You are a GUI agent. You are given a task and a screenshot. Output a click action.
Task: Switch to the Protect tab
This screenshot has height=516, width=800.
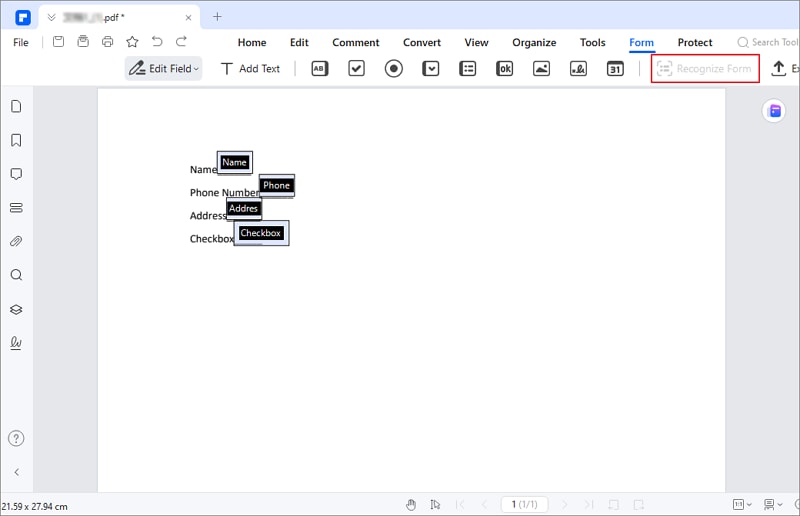click(x=695, y=42)
